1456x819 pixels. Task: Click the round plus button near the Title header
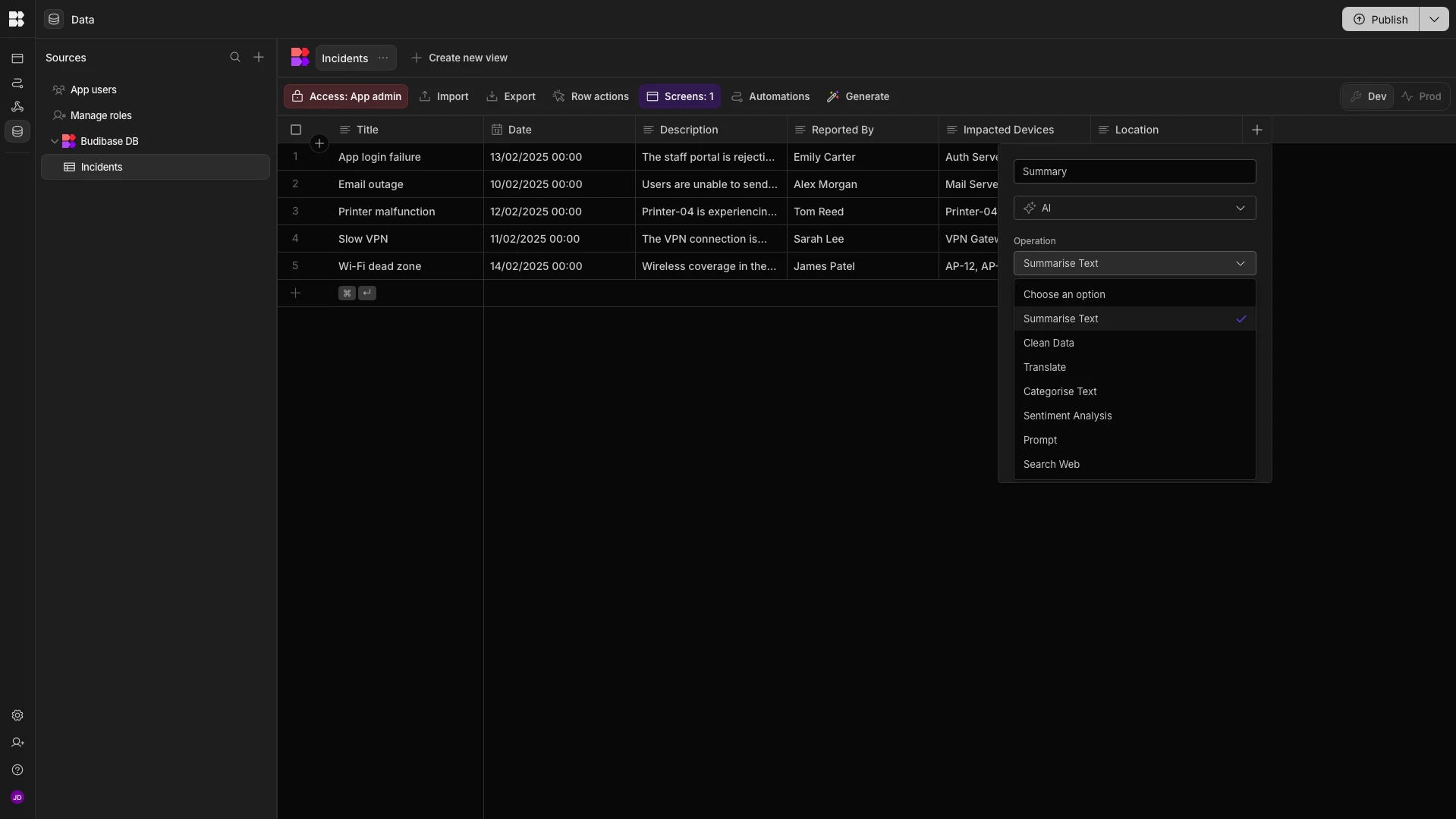pos(319,143)
